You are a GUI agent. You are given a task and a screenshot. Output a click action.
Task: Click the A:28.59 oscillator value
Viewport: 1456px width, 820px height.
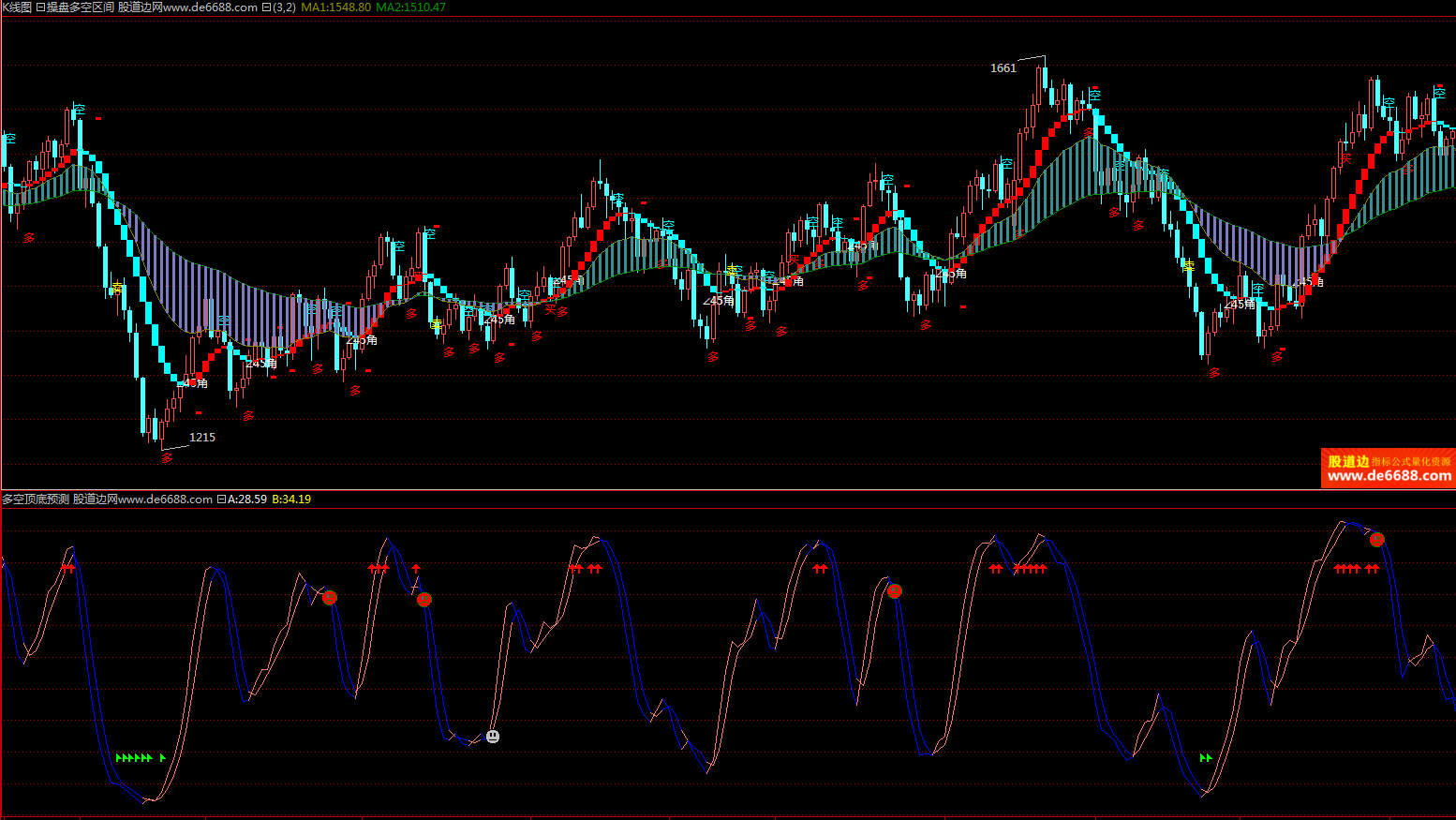247,499
